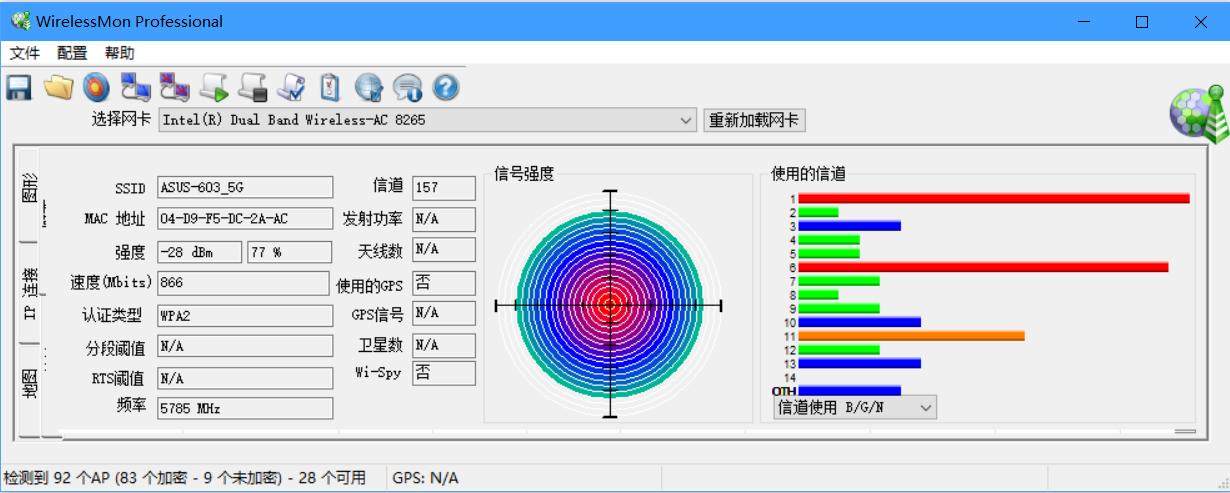1230x493 pixels.
Task: Click the 重新加载网卡 button
Action: (755, 120)
